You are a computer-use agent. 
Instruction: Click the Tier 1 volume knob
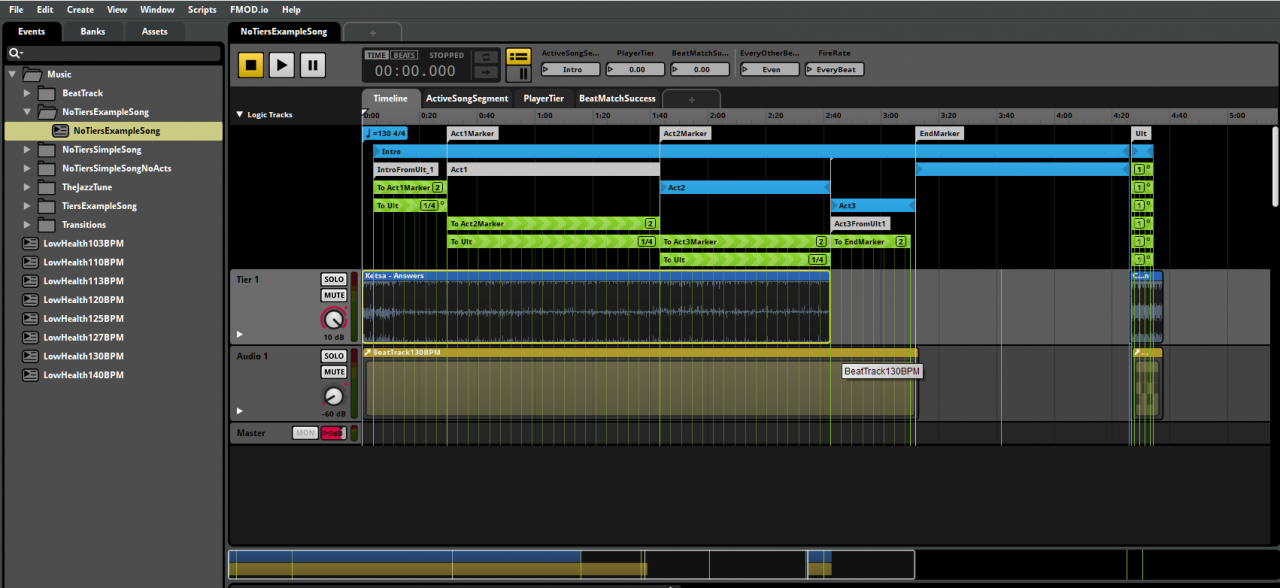(x=333, y=319)
